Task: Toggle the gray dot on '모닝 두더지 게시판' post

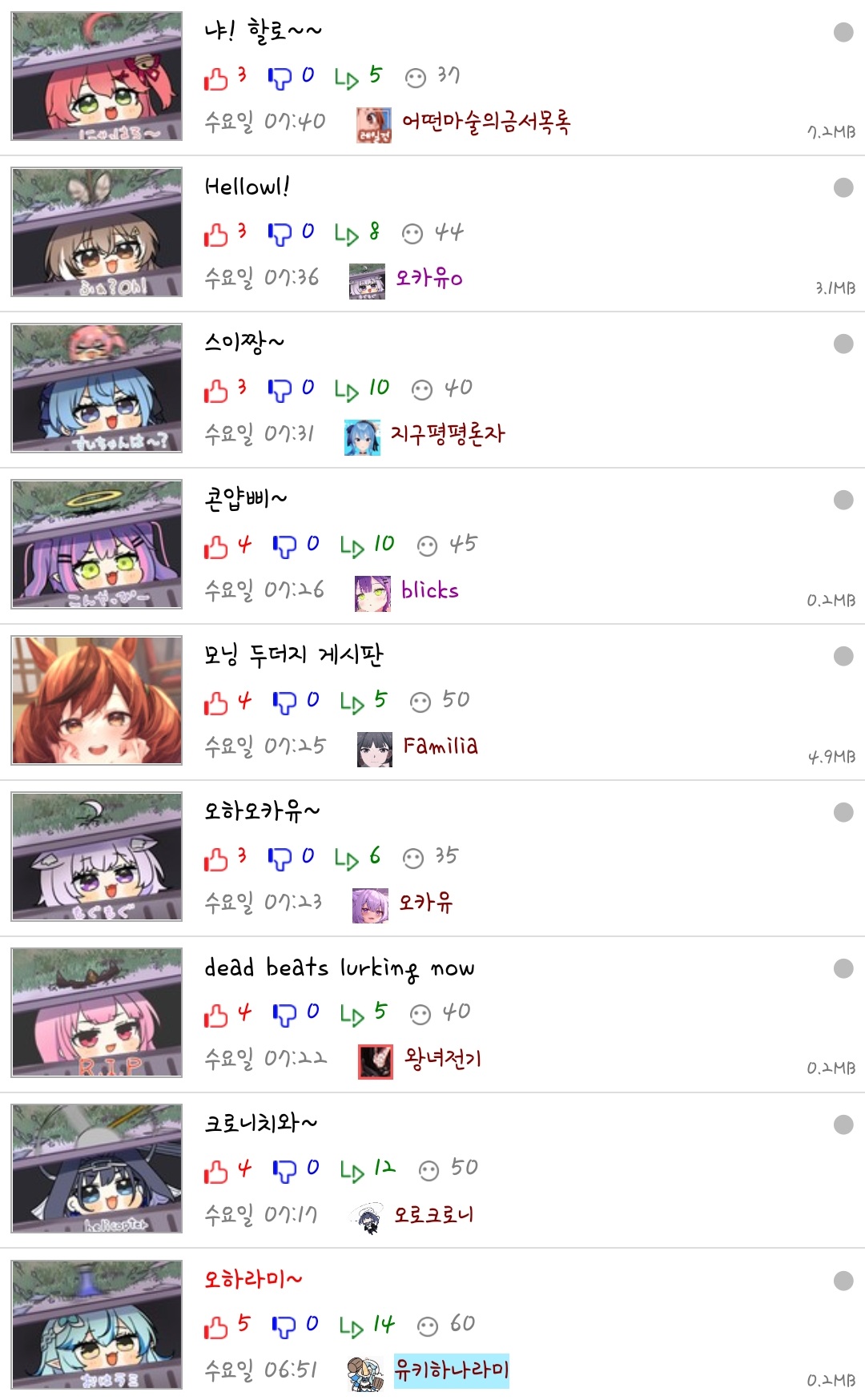Action: (x=843, y=656)
